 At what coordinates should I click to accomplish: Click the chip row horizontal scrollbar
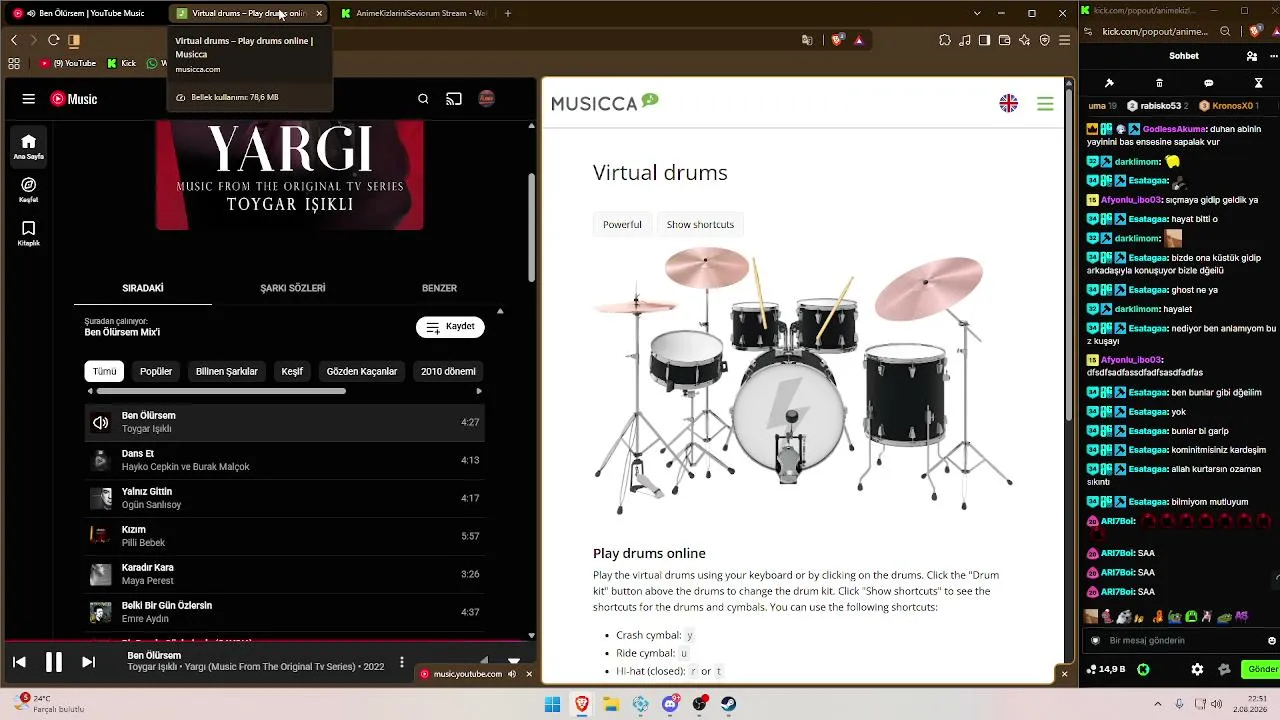(x=220, y=391)
